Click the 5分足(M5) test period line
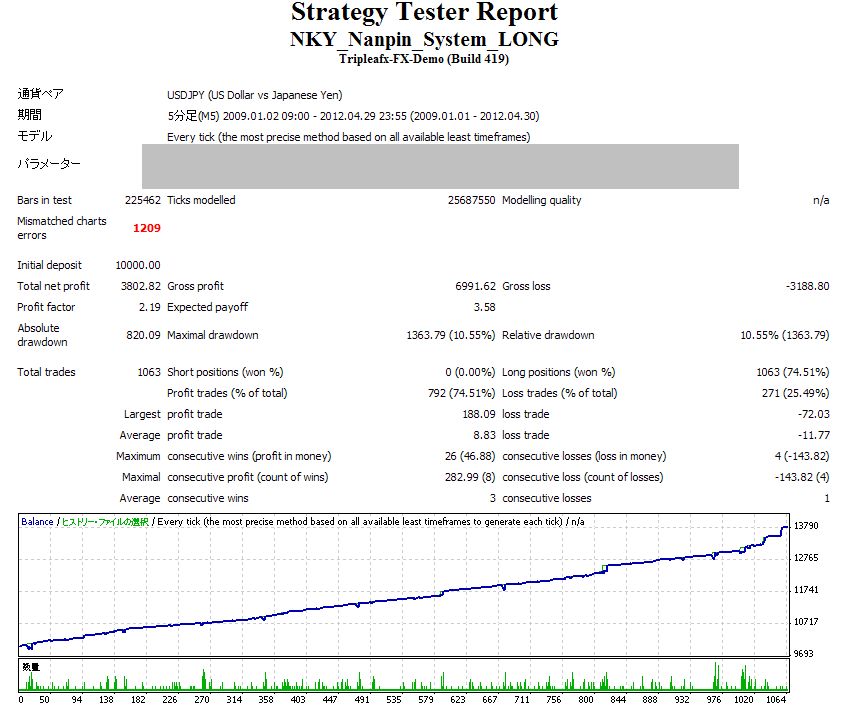Viewport: 847px width, 709px height. (353, 116)
